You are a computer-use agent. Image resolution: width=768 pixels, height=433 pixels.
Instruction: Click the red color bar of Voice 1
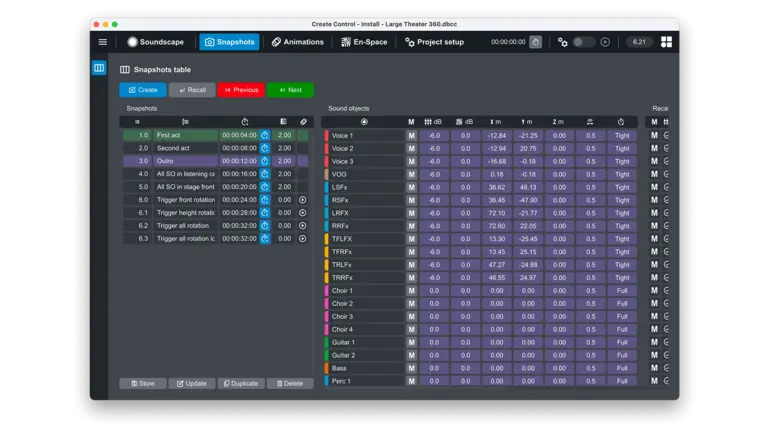[x=326, y=136]
